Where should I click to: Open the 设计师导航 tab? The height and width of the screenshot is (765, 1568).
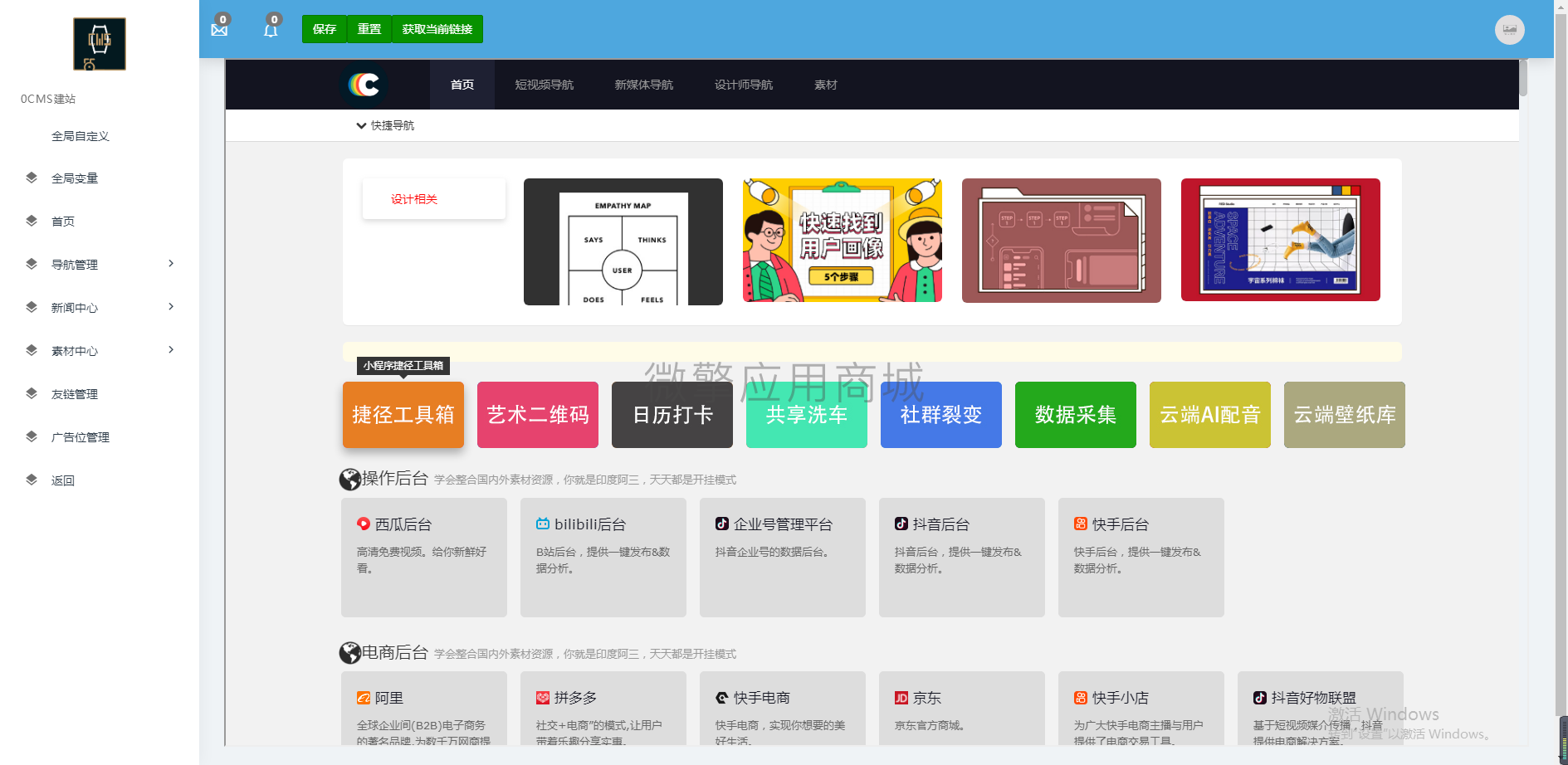(744, 85)
